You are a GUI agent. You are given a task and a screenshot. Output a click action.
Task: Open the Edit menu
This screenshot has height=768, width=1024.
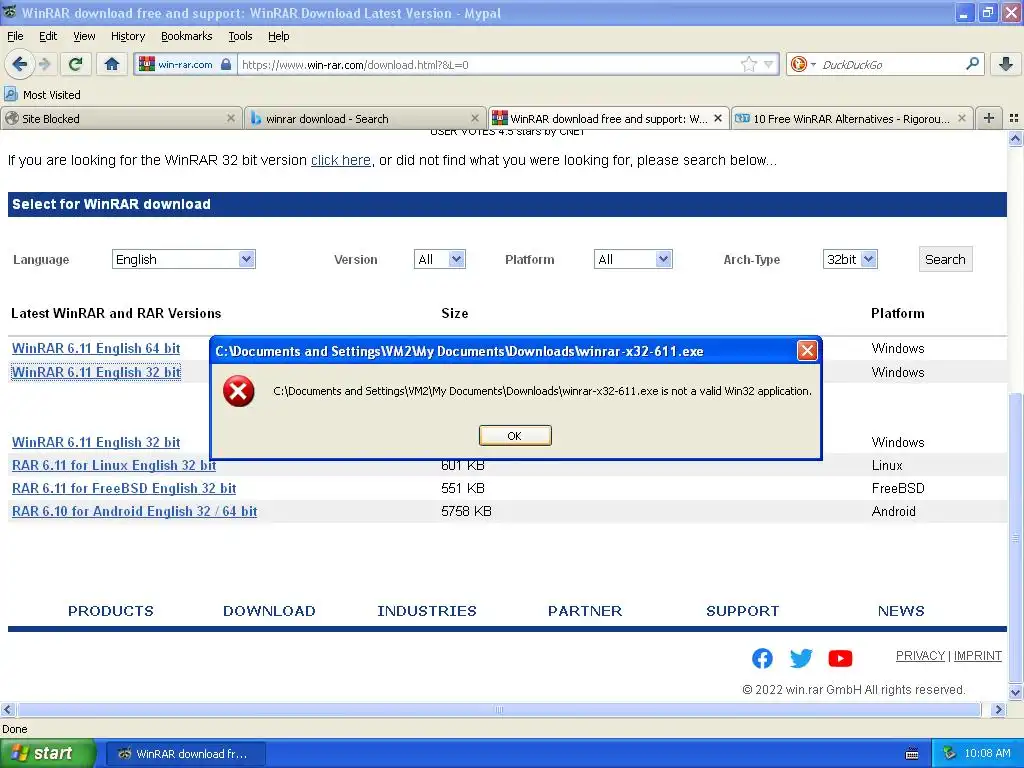(48, 36)
